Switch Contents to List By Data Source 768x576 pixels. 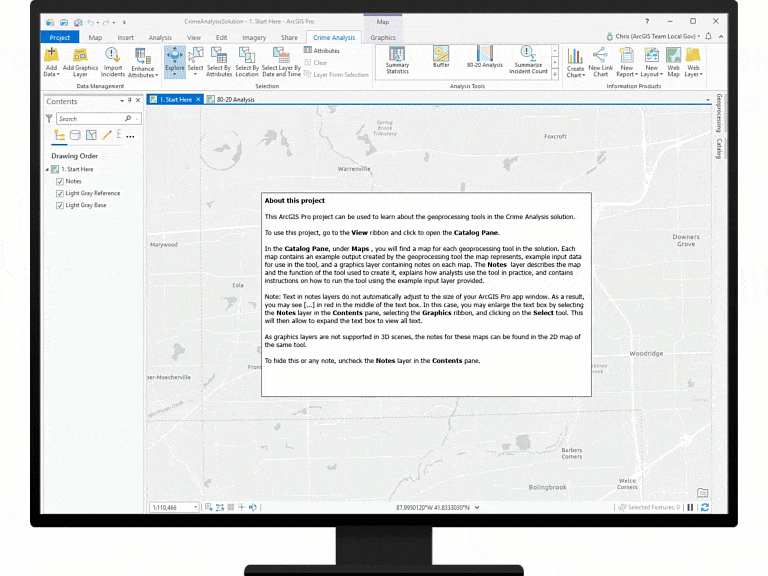(x=75, y=135)
